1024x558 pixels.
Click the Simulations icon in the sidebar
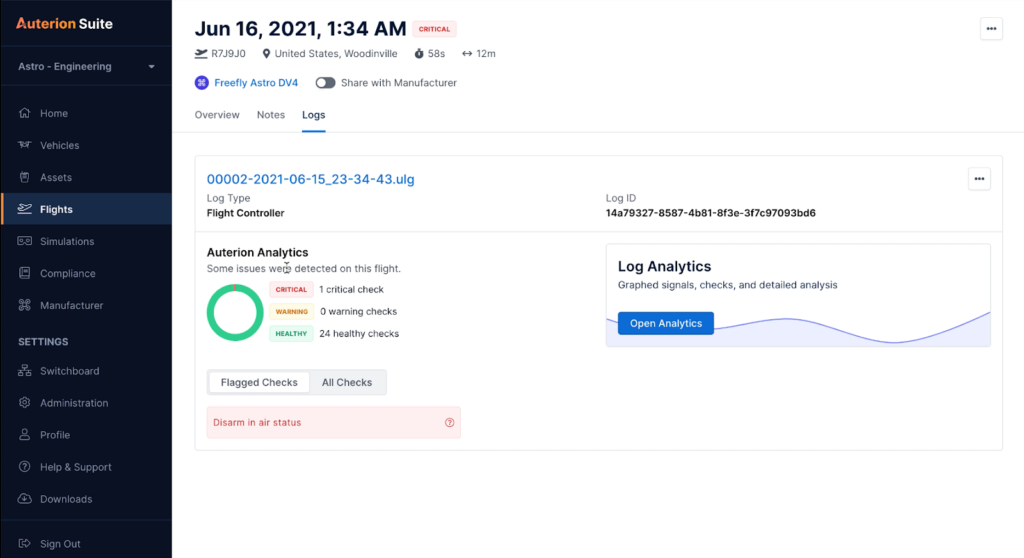[x=24, y=241]
